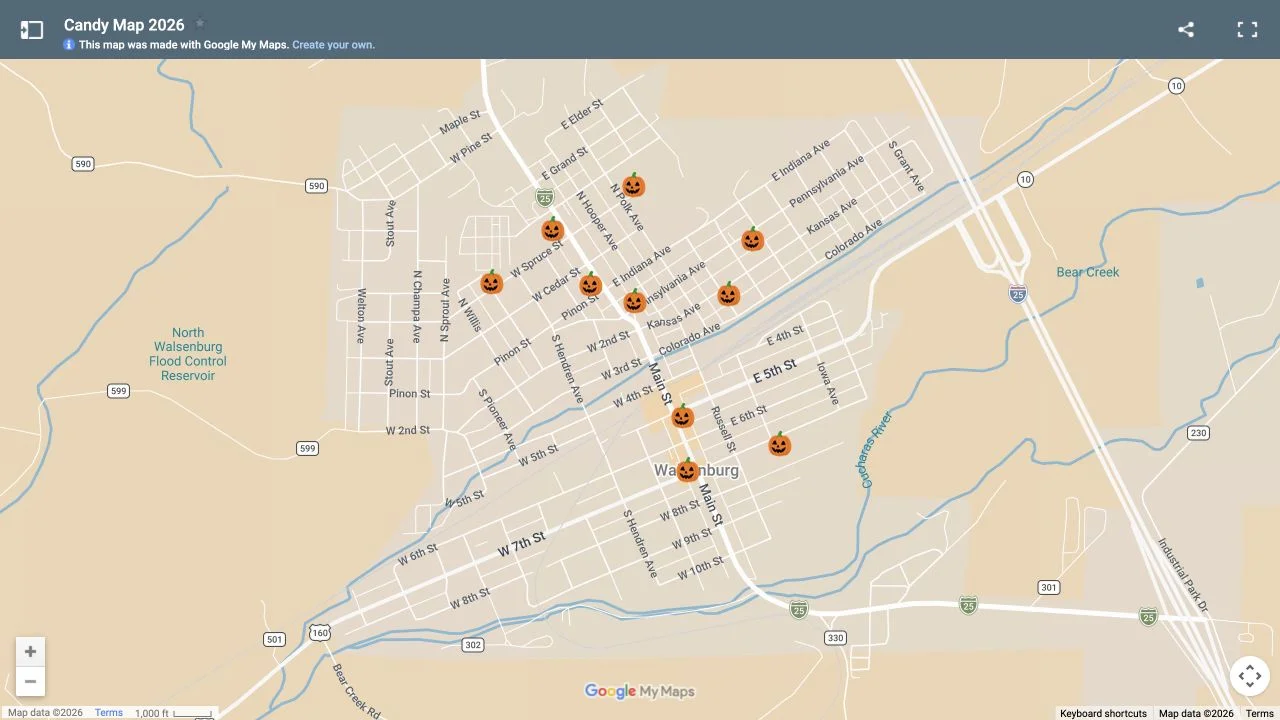This screenshot has width=1280, height=720.
Task: Click the North Walsenburg Flood Control Reservoir label
Action: (x=188, y=354)
